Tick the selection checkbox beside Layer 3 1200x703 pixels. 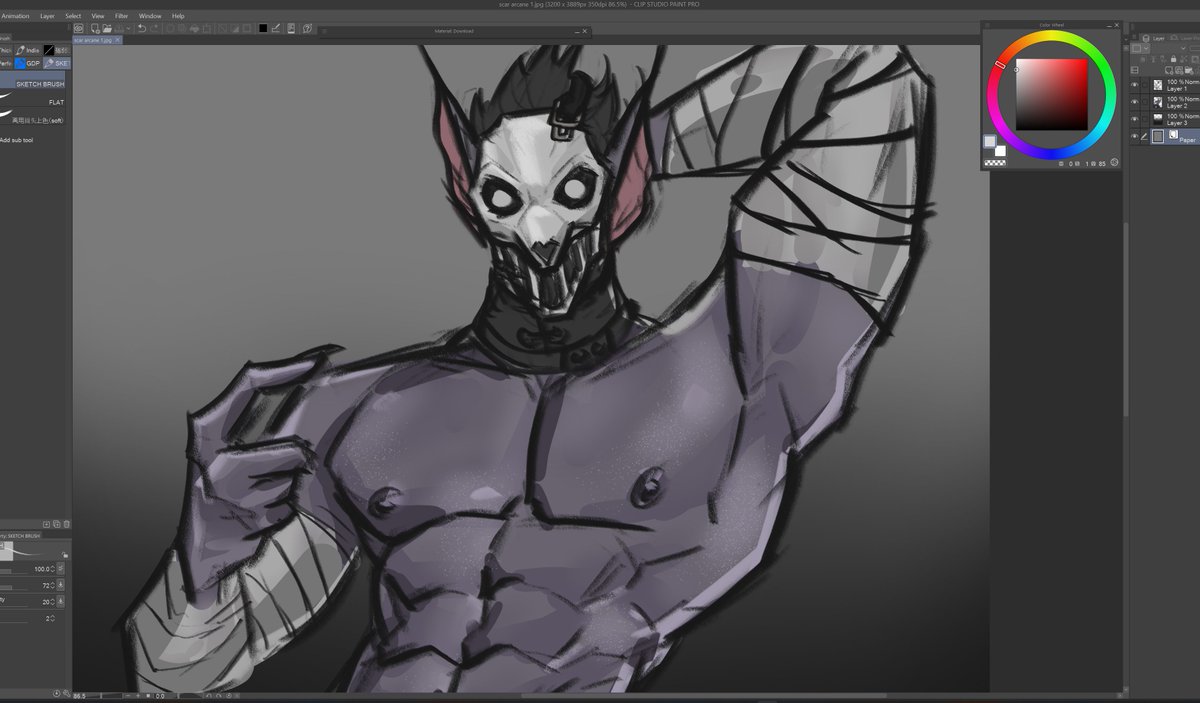pyautogui.click(x=1145, y=119)
